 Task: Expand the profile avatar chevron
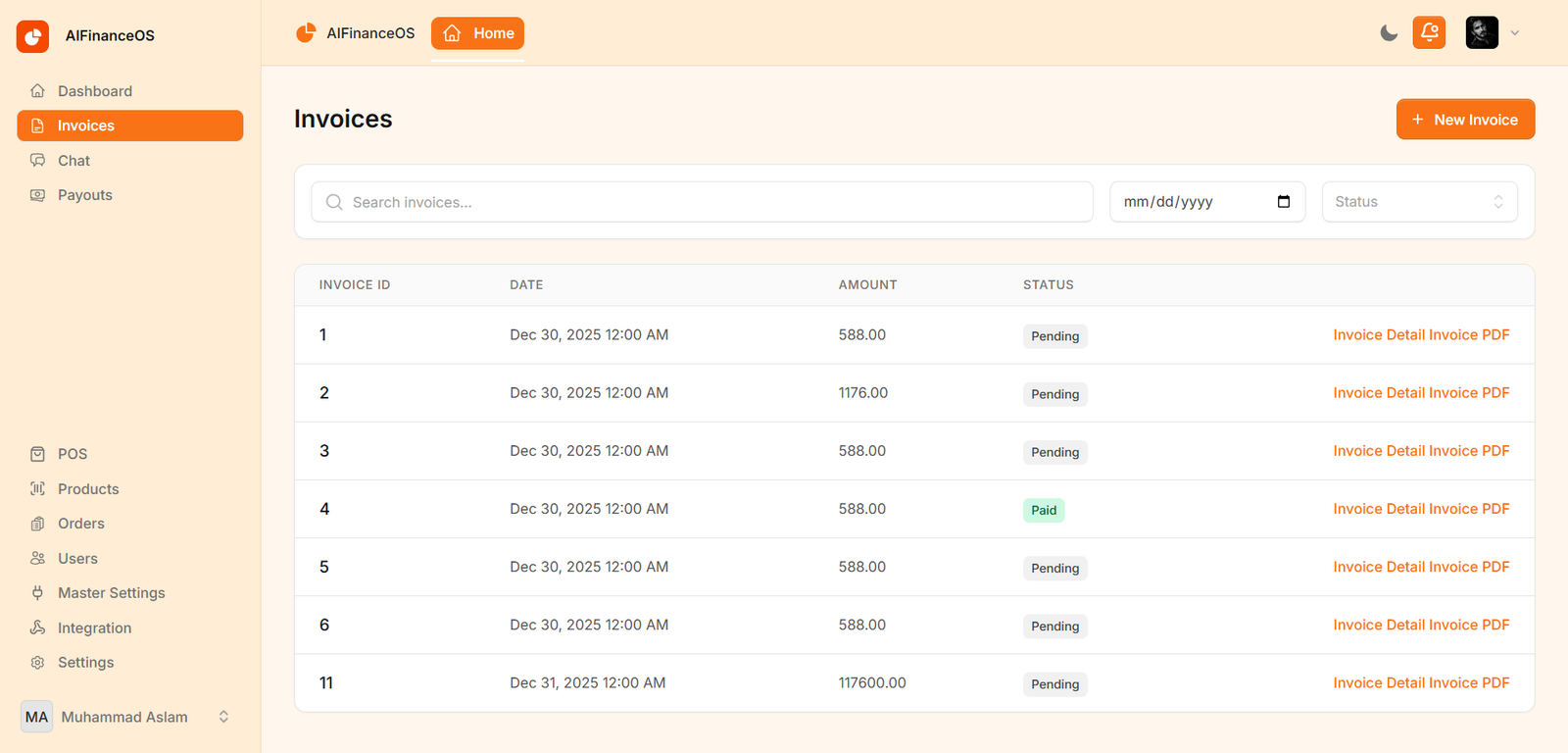[x=1515, y=33]
